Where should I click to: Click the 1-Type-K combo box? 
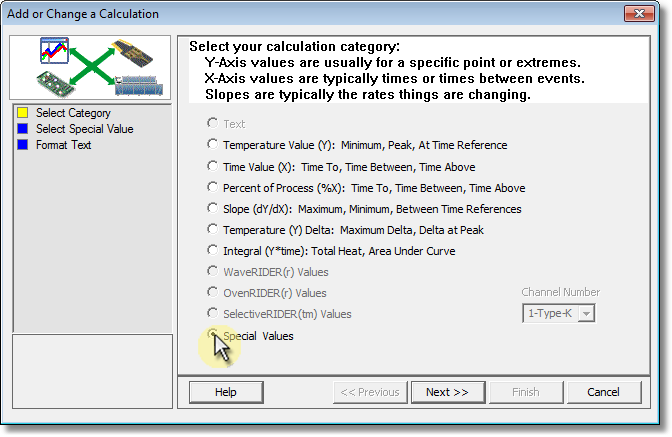click(558, 314)
